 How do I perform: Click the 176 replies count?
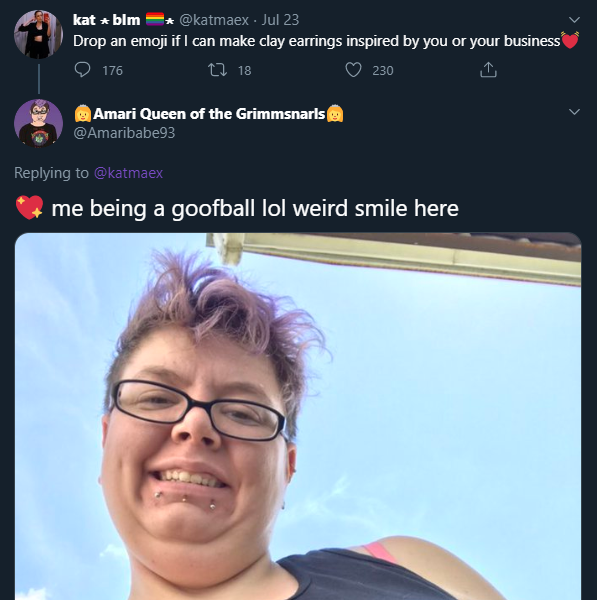[113, 70]
